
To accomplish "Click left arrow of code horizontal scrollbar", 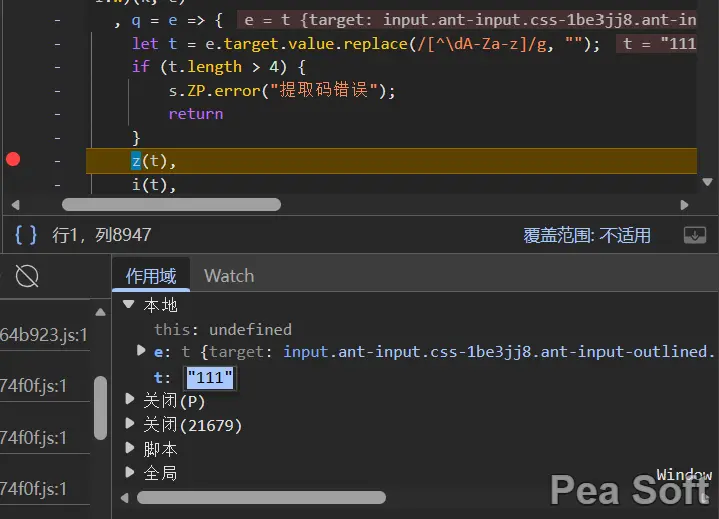I will [16, 205].
